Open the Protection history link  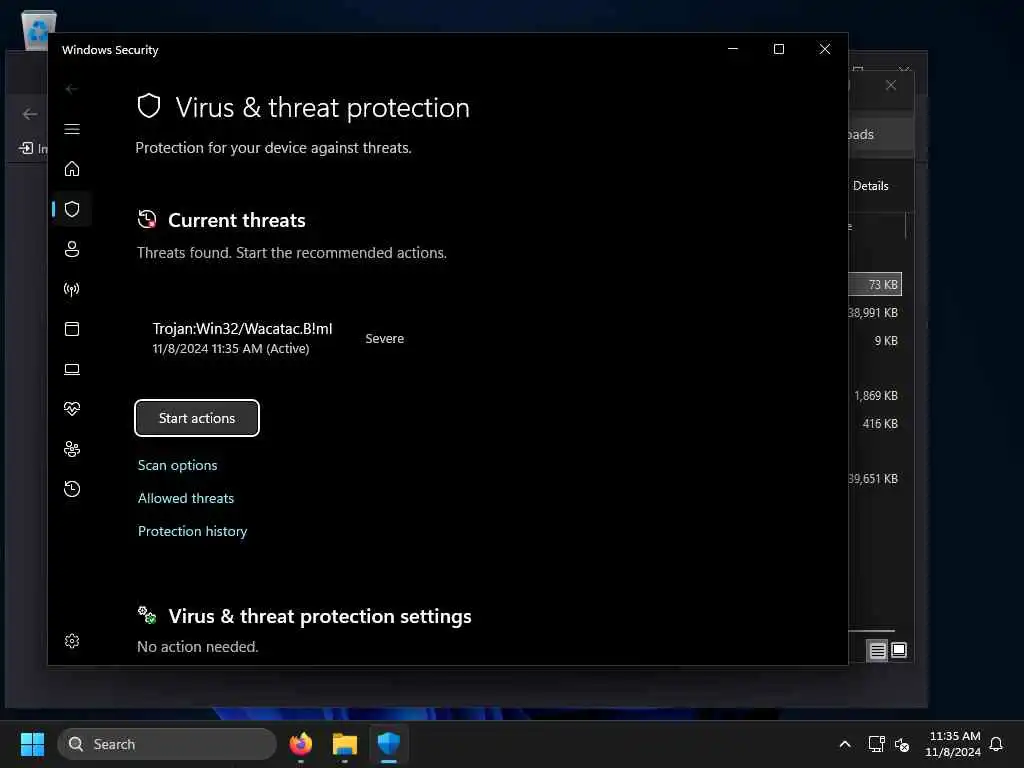pos(193,531)
